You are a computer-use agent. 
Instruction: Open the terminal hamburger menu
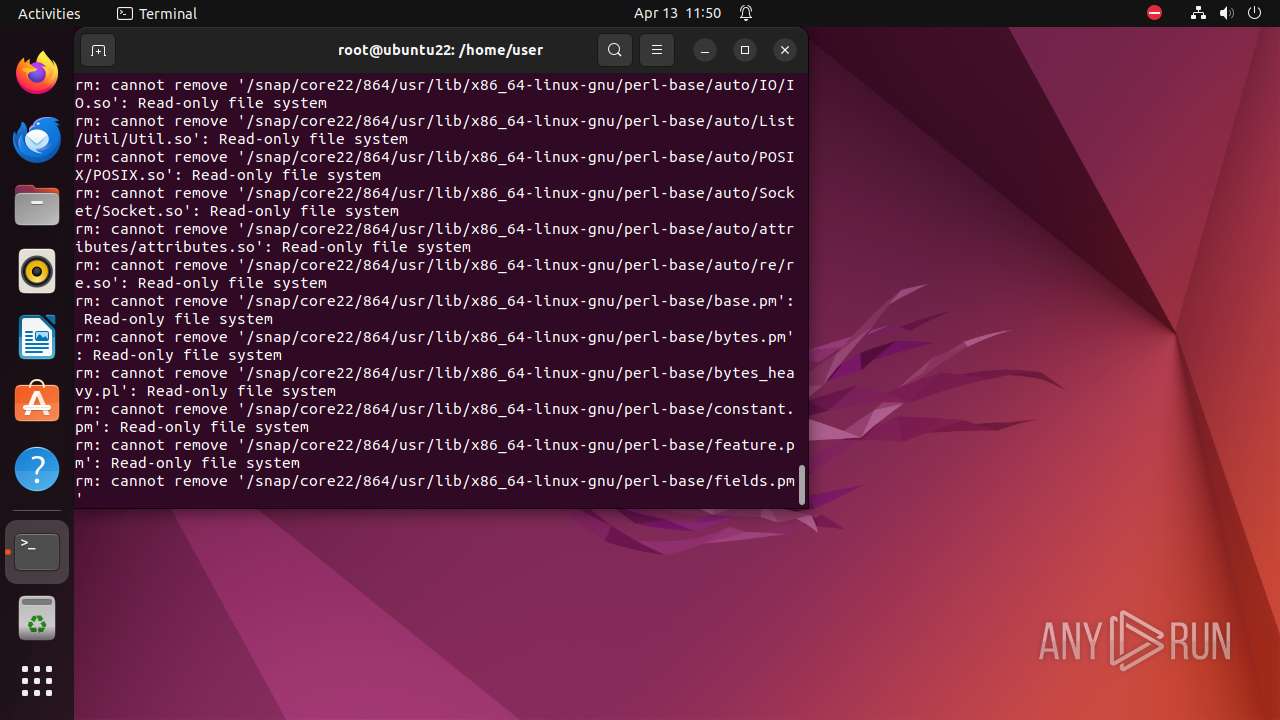(657, 50)
